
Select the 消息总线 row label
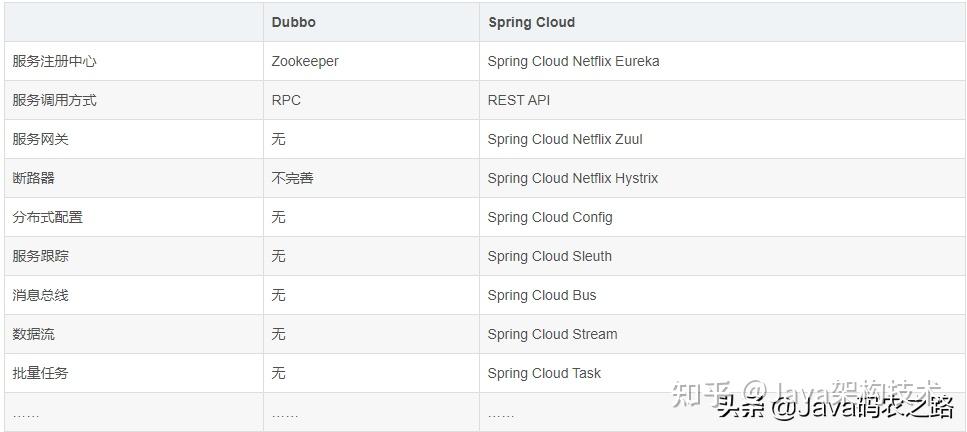(x=41, y=295)
